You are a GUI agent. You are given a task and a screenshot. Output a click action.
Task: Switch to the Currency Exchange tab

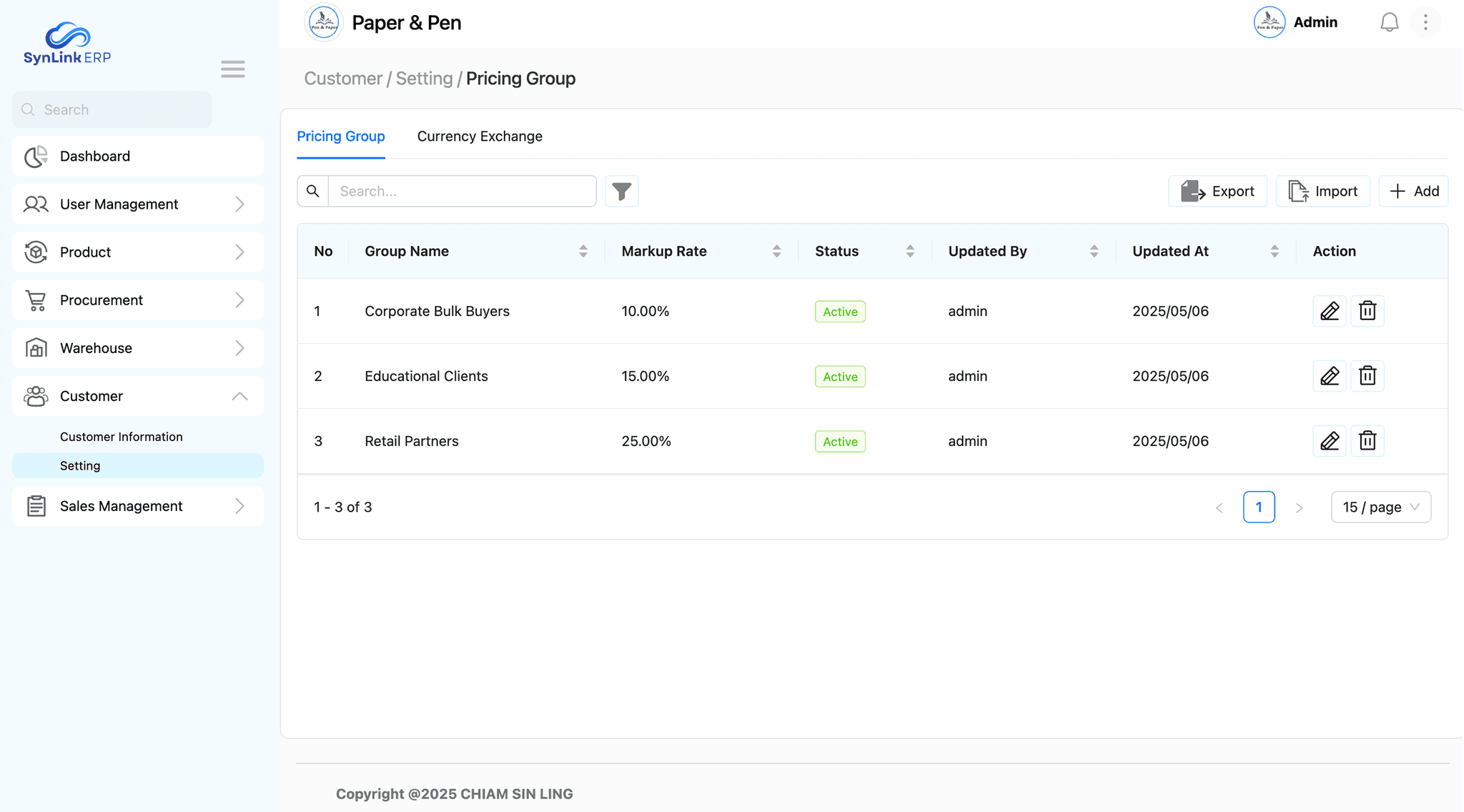pos(479,137)
